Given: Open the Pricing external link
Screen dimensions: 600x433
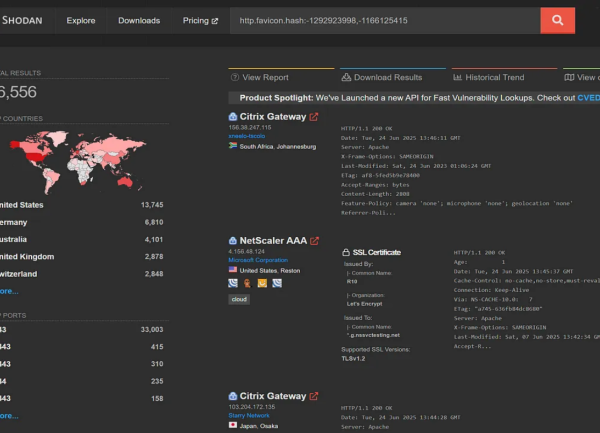Looking at the screenshot, I should click(200, 21).
